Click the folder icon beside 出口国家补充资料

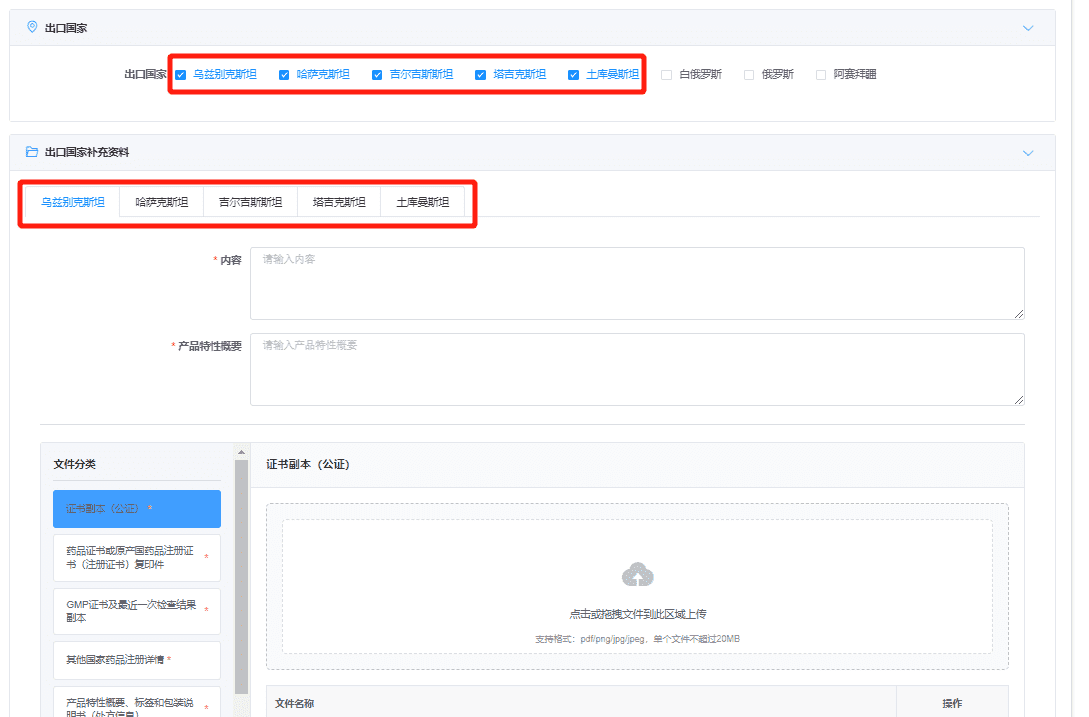tap(32, 151)
